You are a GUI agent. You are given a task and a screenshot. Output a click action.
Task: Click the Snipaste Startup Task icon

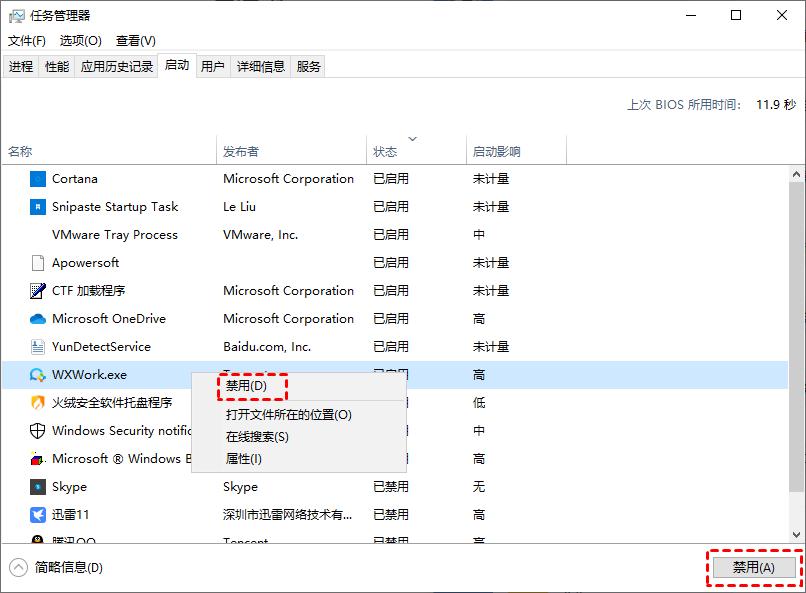(38, 206)
